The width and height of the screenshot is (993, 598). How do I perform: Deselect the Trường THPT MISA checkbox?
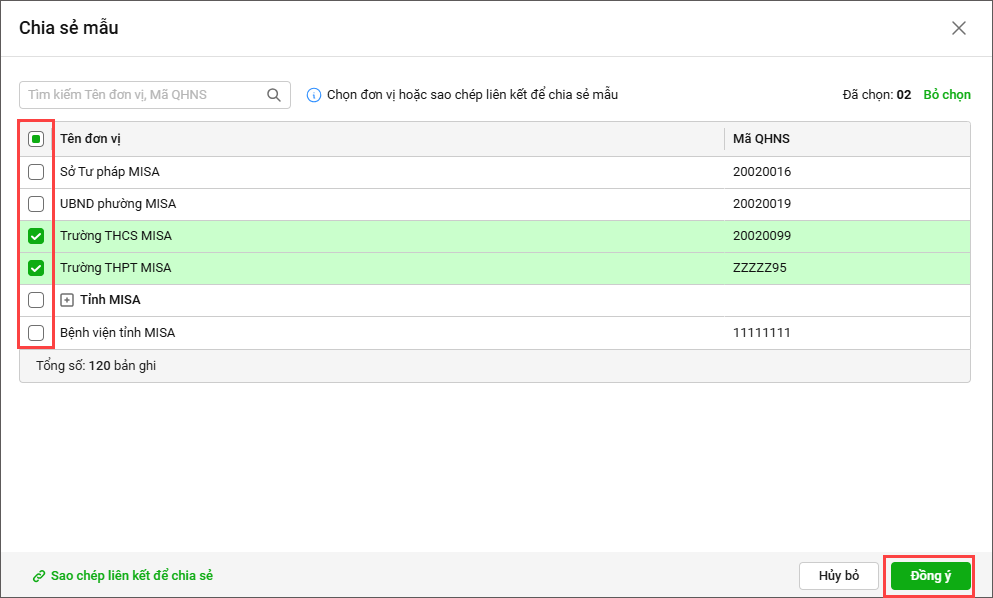(36, 268)
